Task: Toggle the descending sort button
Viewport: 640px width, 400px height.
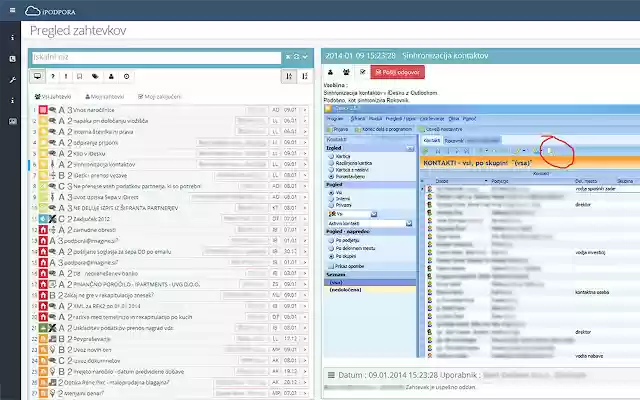Action: coord(304,76)
